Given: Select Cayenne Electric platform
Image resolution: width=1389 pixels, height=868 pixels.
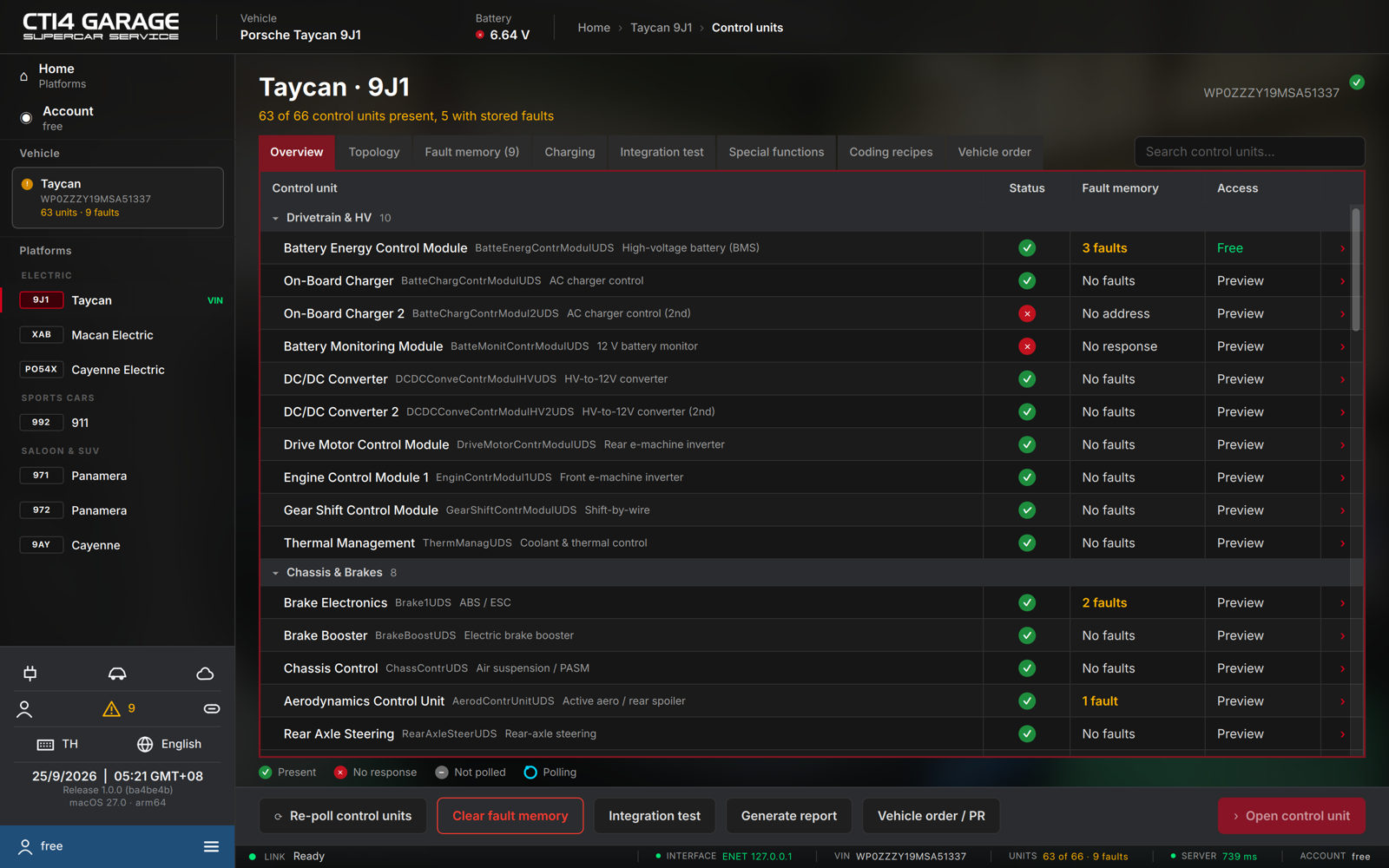Looking at the screenshot, I should (x=118, y=370).
